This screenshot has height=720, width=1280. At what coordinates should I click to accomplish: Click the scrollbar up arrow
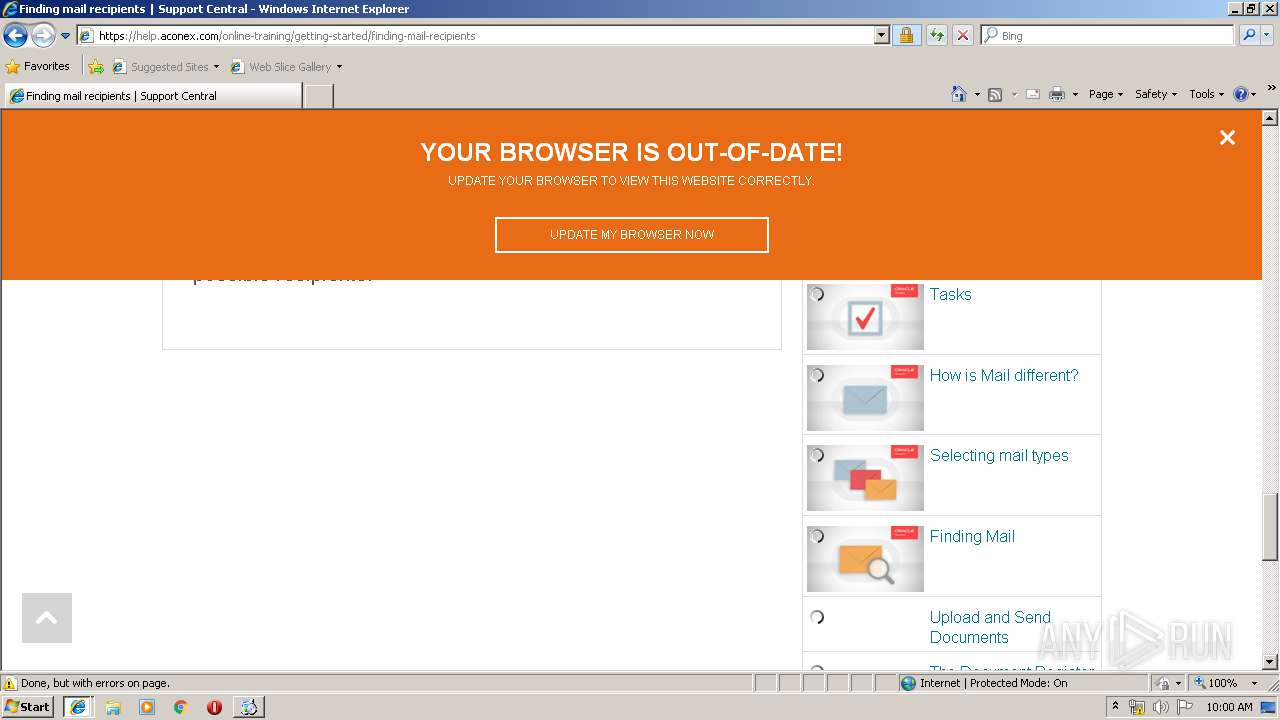click(1270, 117)
